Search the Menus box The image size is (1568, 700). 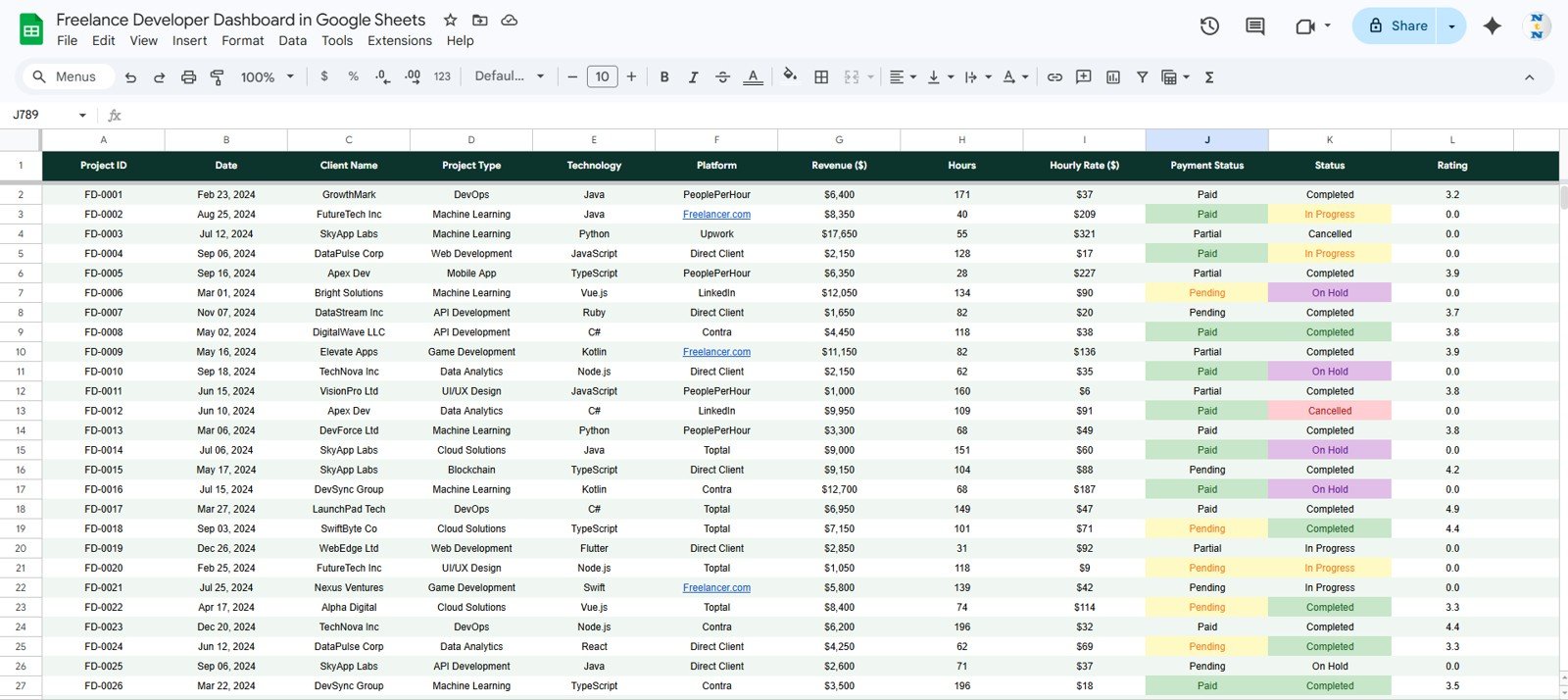[67, 76]
